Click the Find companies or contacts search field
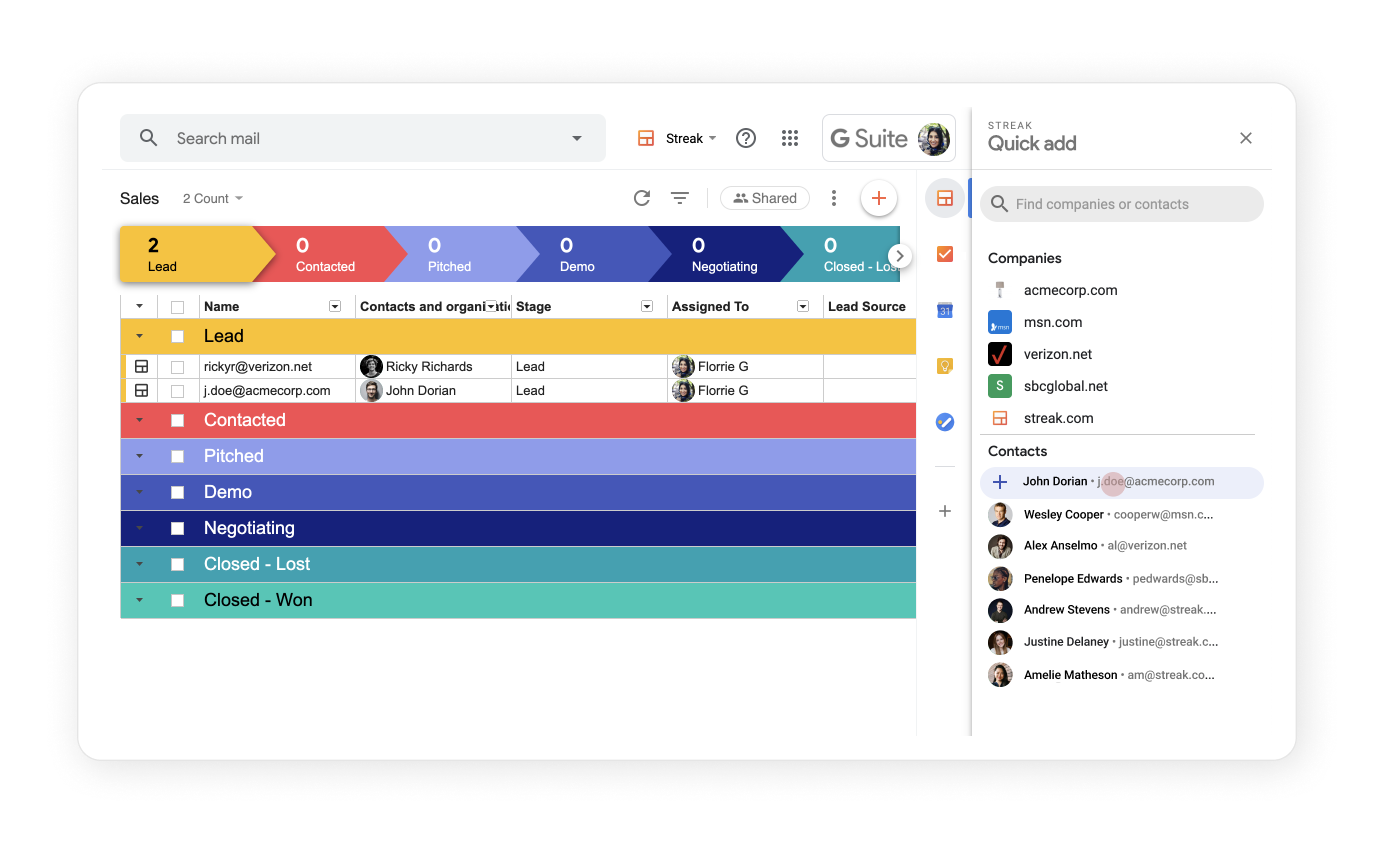The width and height of the screenshot is (1384, 852). (x=1120, y=204)
